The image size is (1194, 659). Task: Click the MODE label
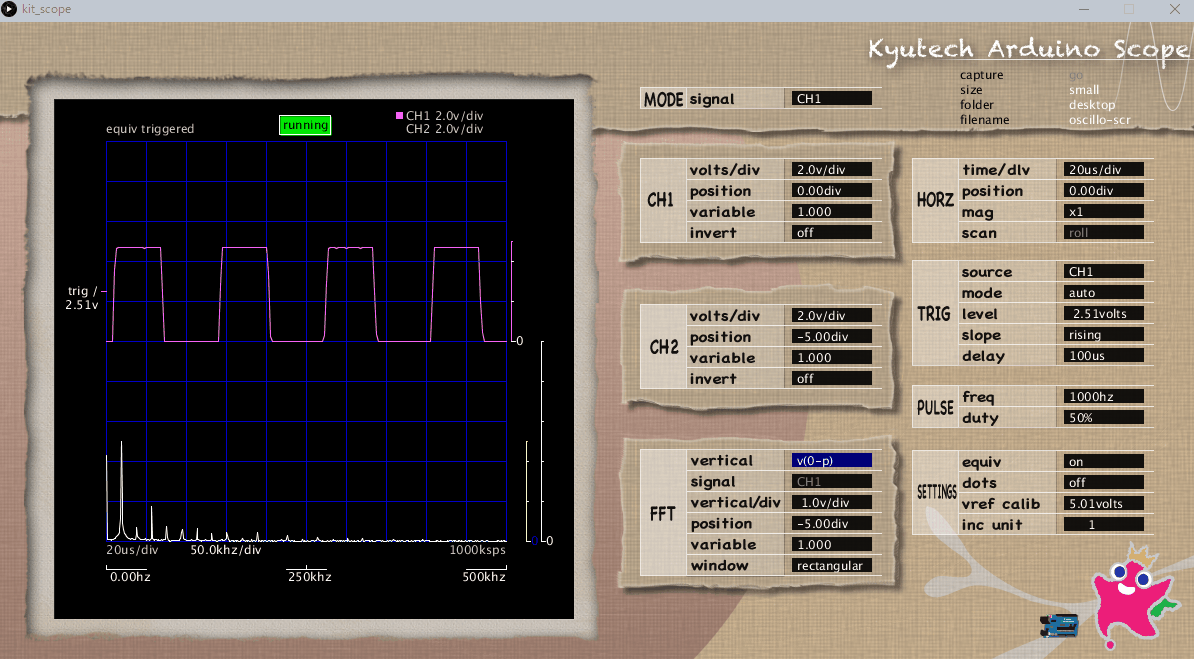pyautogui.click(x=663, y=100)
